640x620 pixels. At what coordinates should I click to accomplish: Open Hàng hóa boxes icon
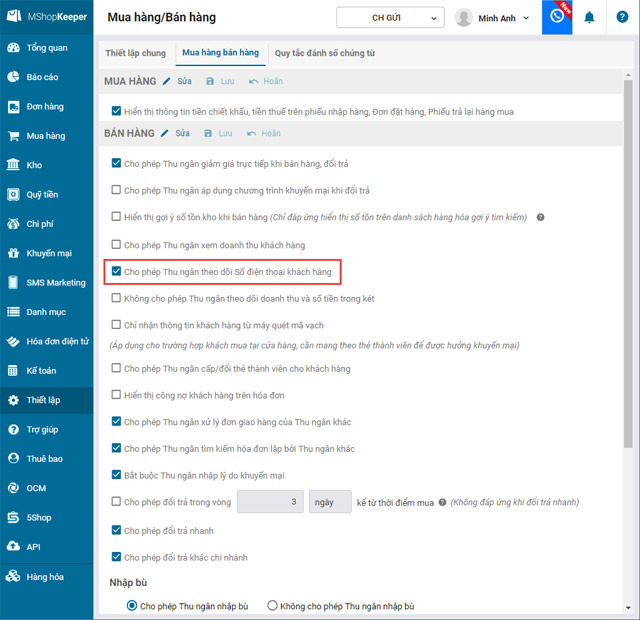[x=13, y=576]
